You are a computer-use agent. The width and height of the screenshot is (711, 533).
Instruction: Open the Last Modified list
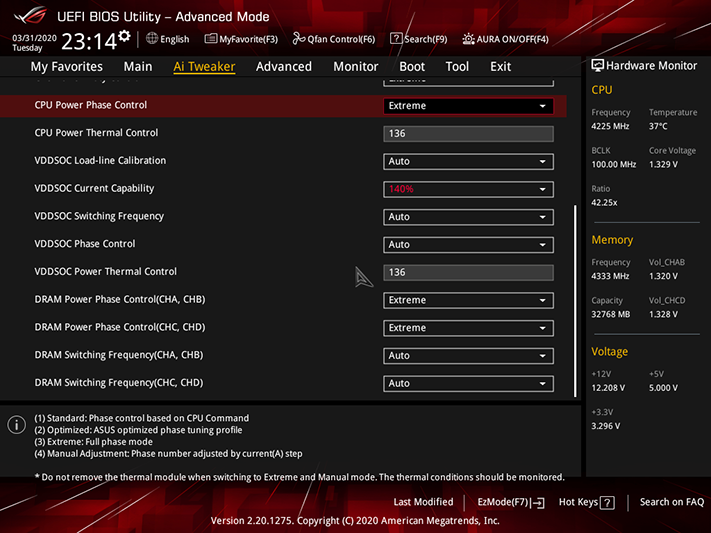pos(423,502)
